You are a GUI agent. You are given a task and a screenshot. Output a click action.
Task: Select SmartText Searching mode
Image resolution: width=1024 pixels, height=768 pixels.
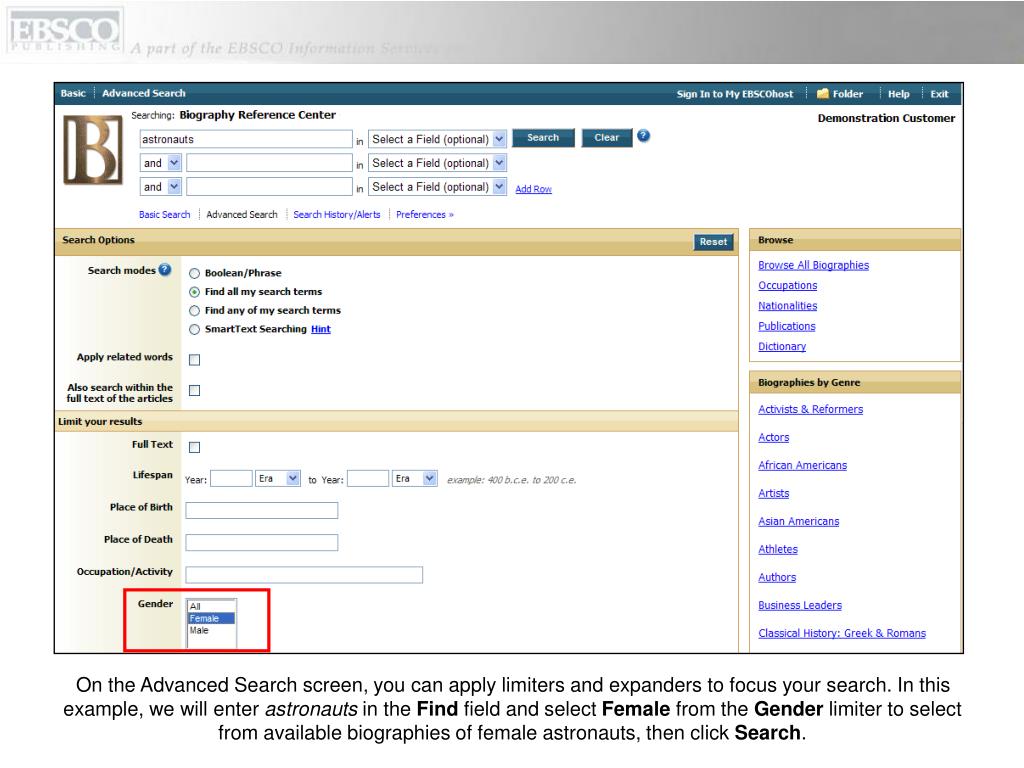pos(194,330)
